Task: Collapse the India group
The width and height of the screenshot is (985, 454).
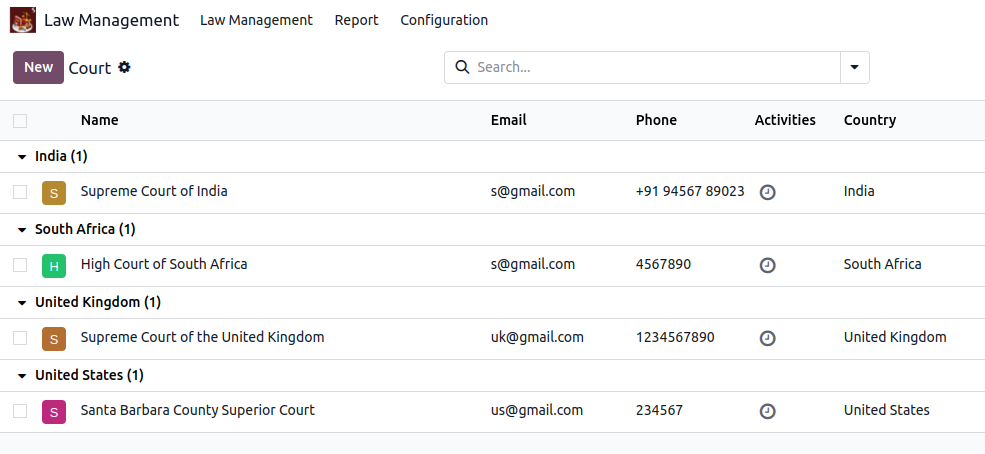Action: click(22, 157)
